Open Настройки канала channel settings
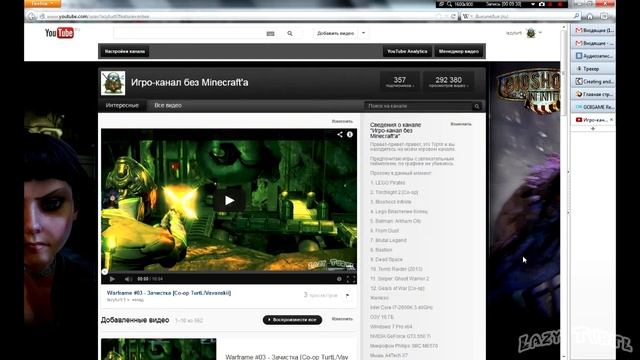 [124, 51]
